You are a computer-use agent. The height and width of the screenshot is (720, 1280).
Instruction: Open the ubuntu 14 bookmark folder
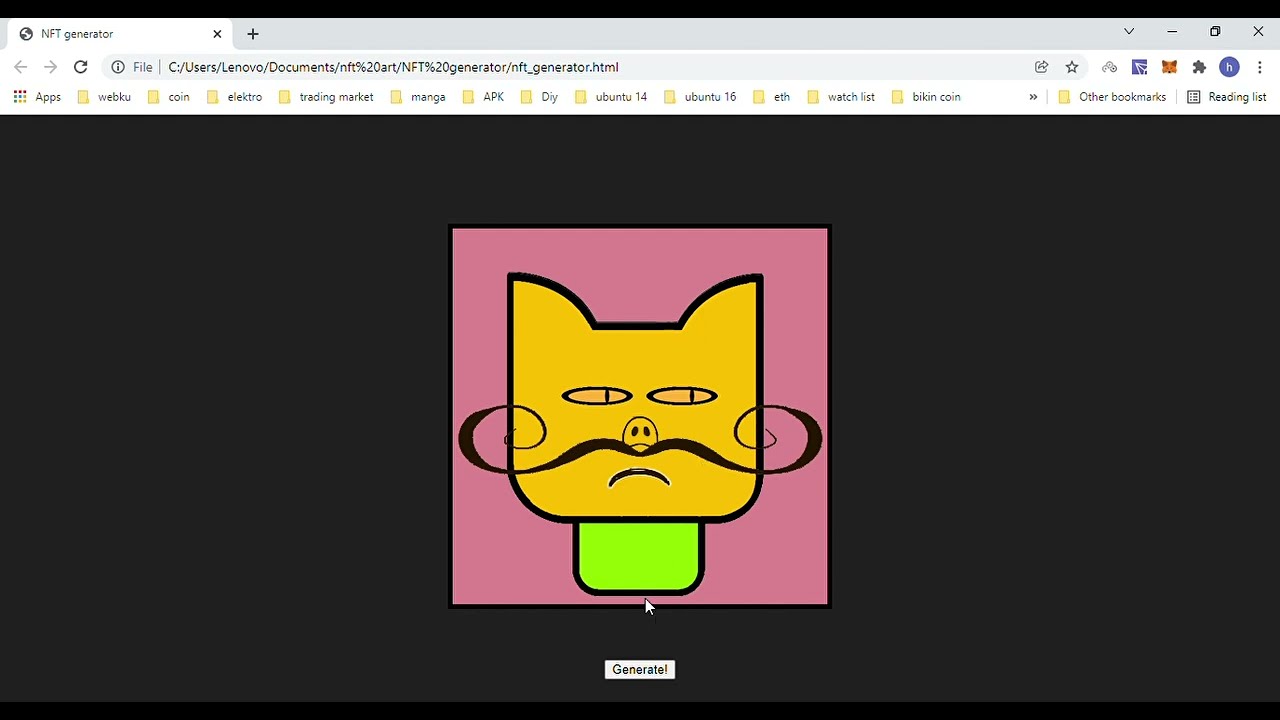pyautogui.click(x=611, y=97)
